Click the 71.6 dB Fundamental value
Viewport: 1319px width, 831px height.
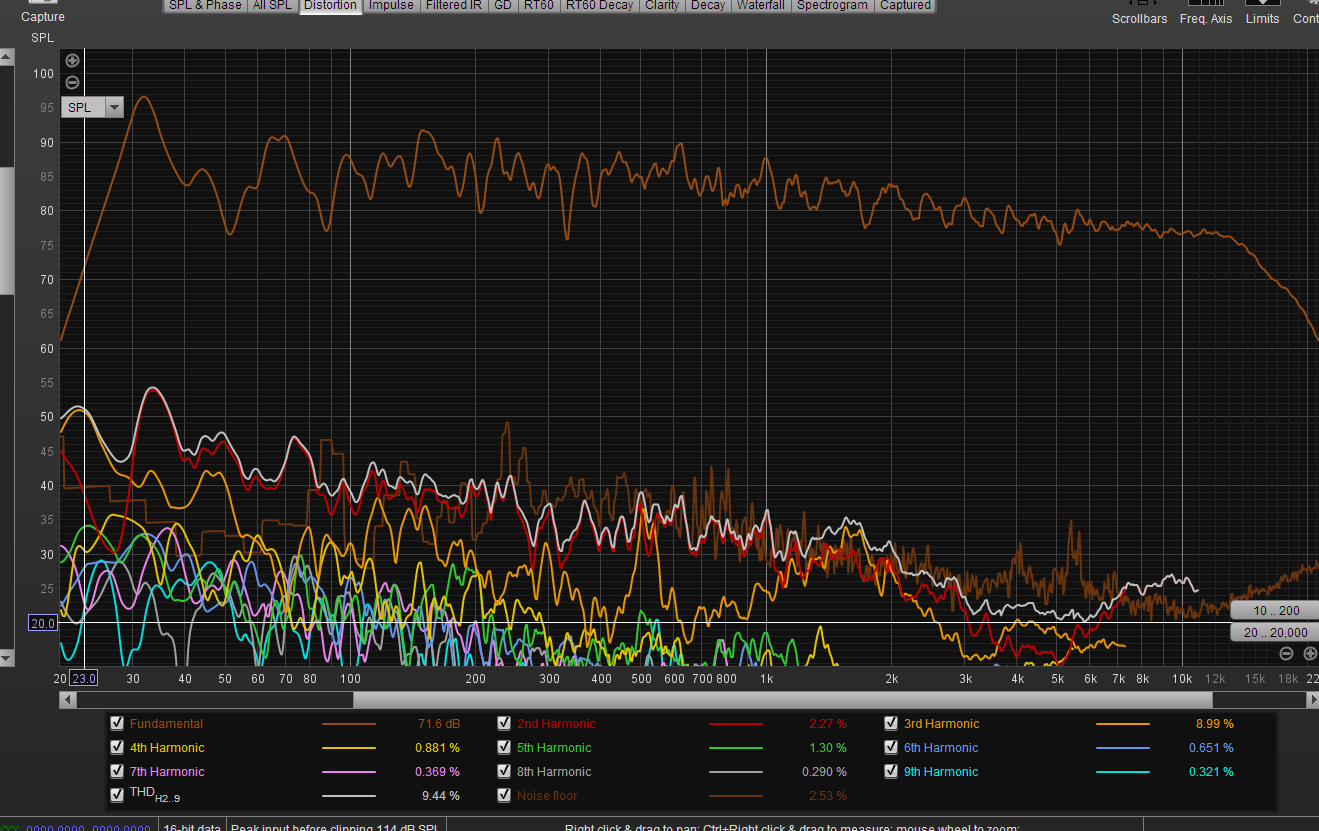pos(439,723)
